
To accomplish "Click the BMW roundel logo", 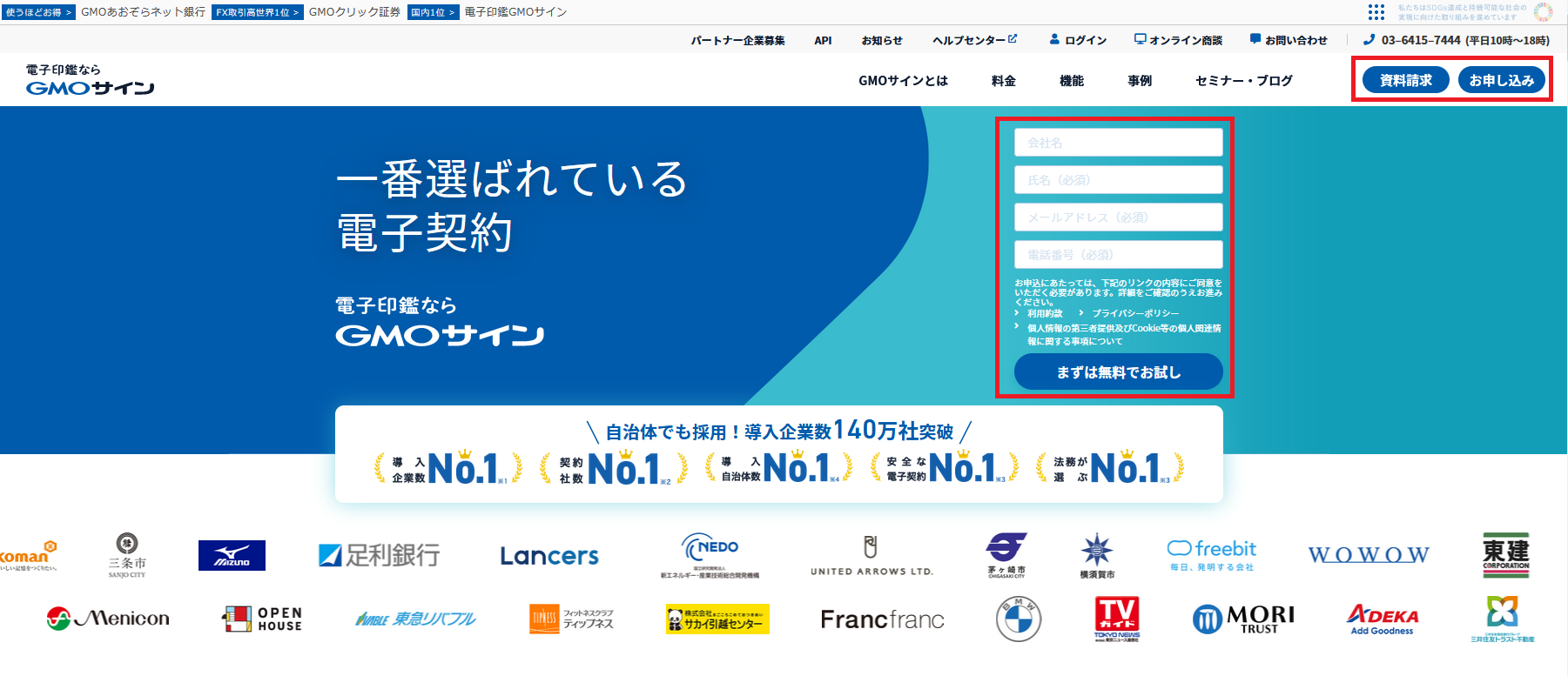I will coord(1019,619).
